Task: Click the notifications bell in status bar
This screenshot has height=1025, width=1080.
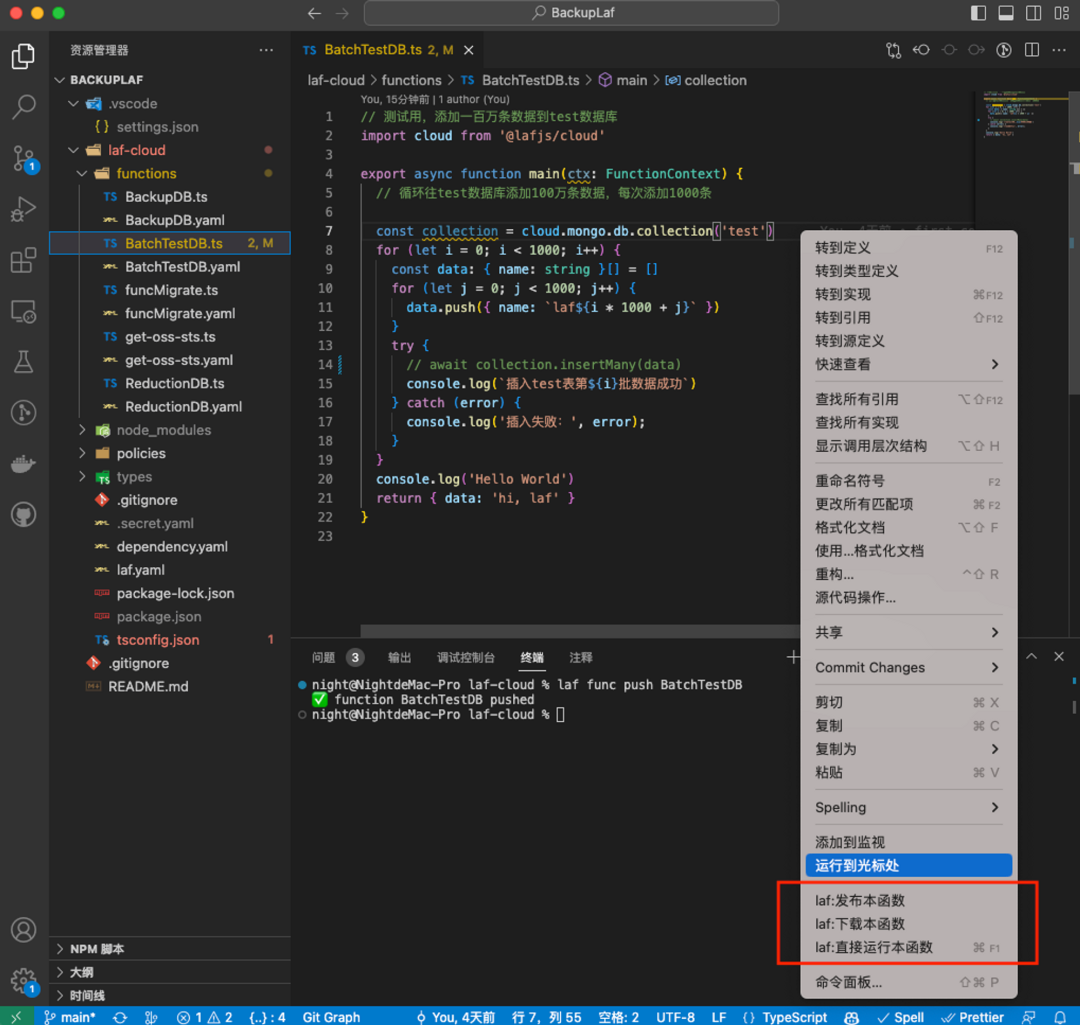Action: click(1060, 1017)
